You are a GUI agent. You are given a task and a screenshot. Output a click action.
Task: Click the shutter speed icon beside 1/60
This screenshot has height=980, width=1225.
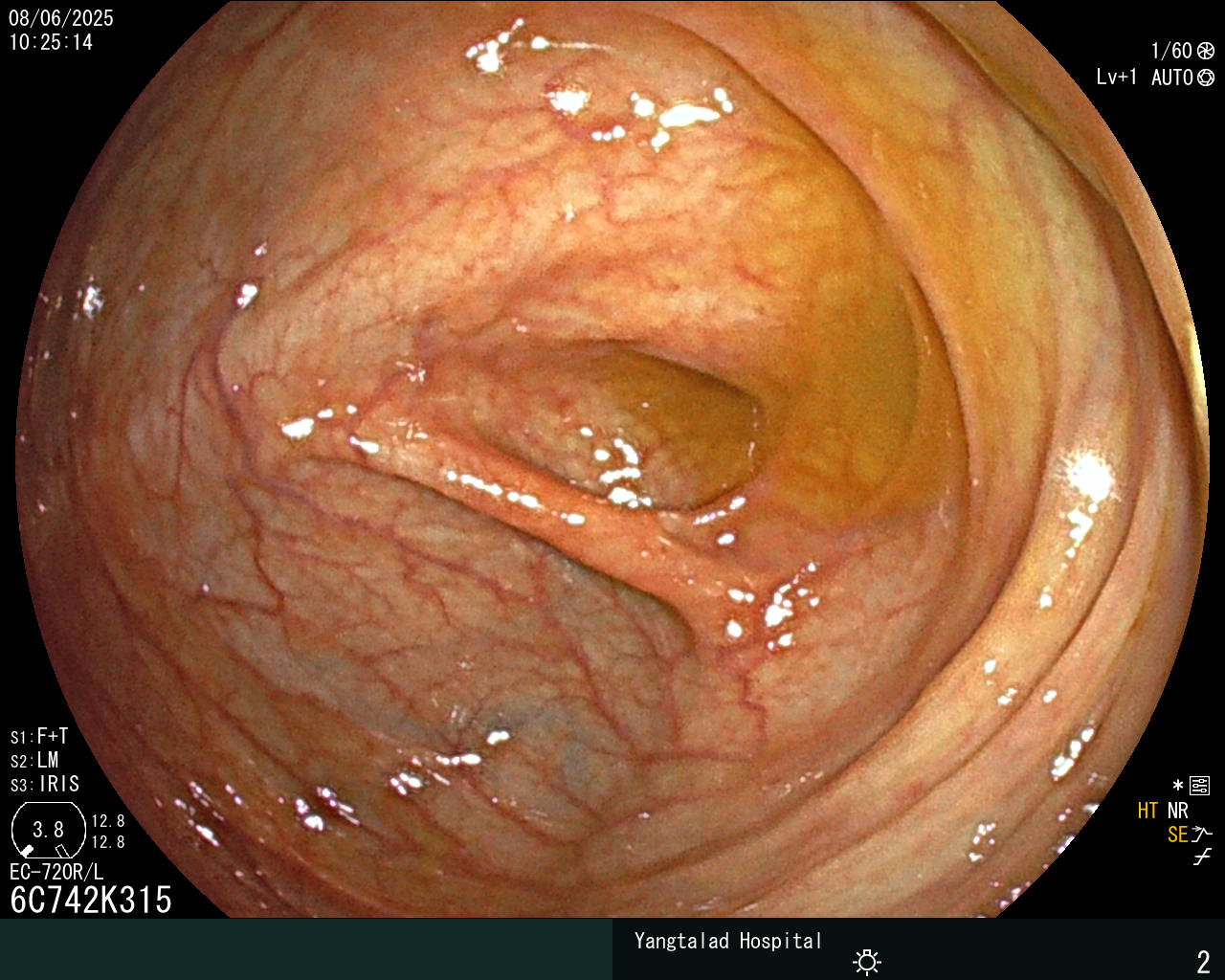pos(1205,51)
